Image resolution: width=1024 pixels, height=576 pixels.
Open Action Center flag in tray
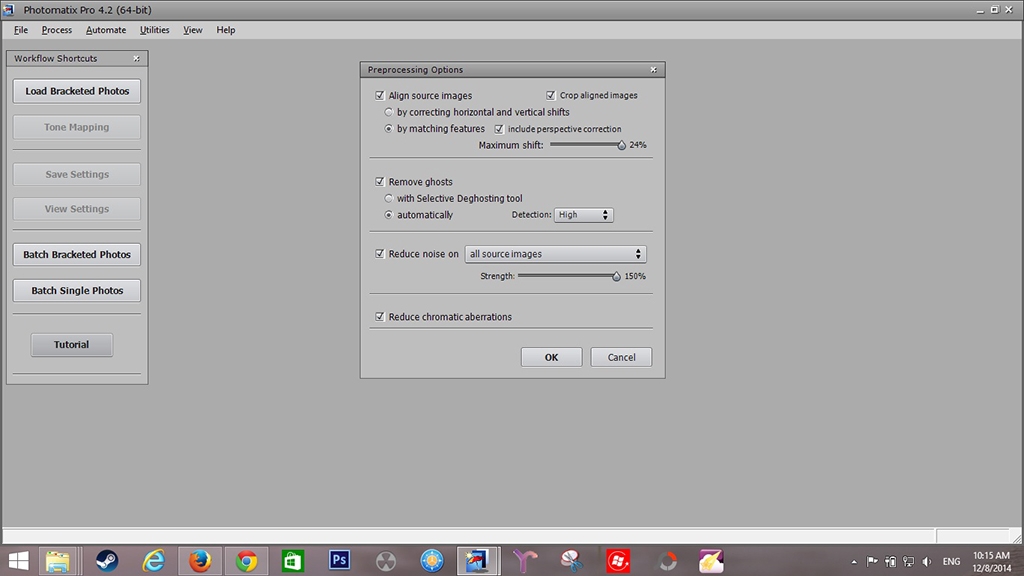pyautogui.click(x=872, y=561)
